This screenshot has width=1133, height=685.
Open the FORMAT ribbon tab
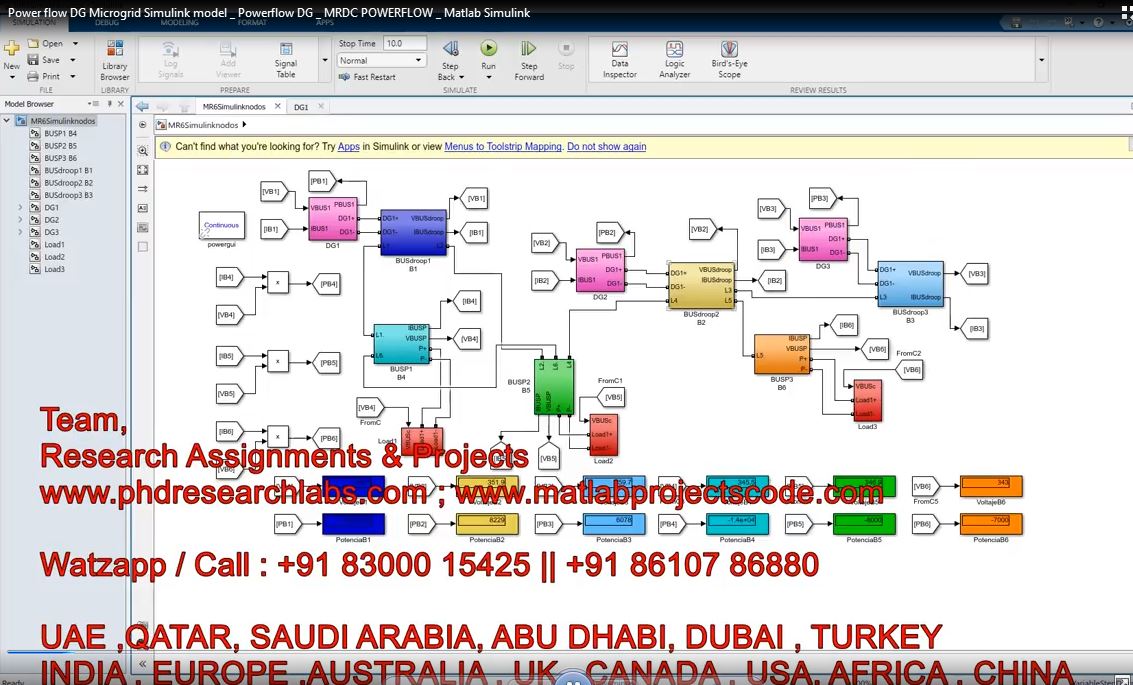click(x=252, y=22)
